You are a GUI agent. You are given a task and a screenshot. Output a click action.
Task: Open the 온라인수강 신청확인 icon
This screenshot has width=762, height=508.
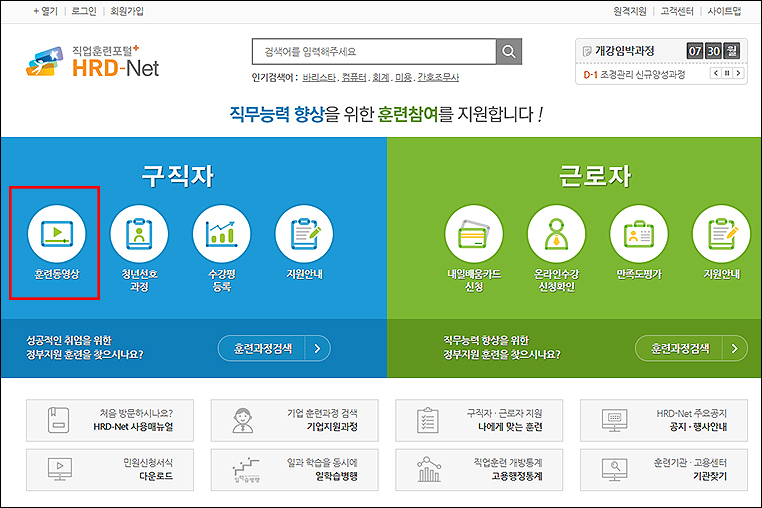(x=556, y=234)
